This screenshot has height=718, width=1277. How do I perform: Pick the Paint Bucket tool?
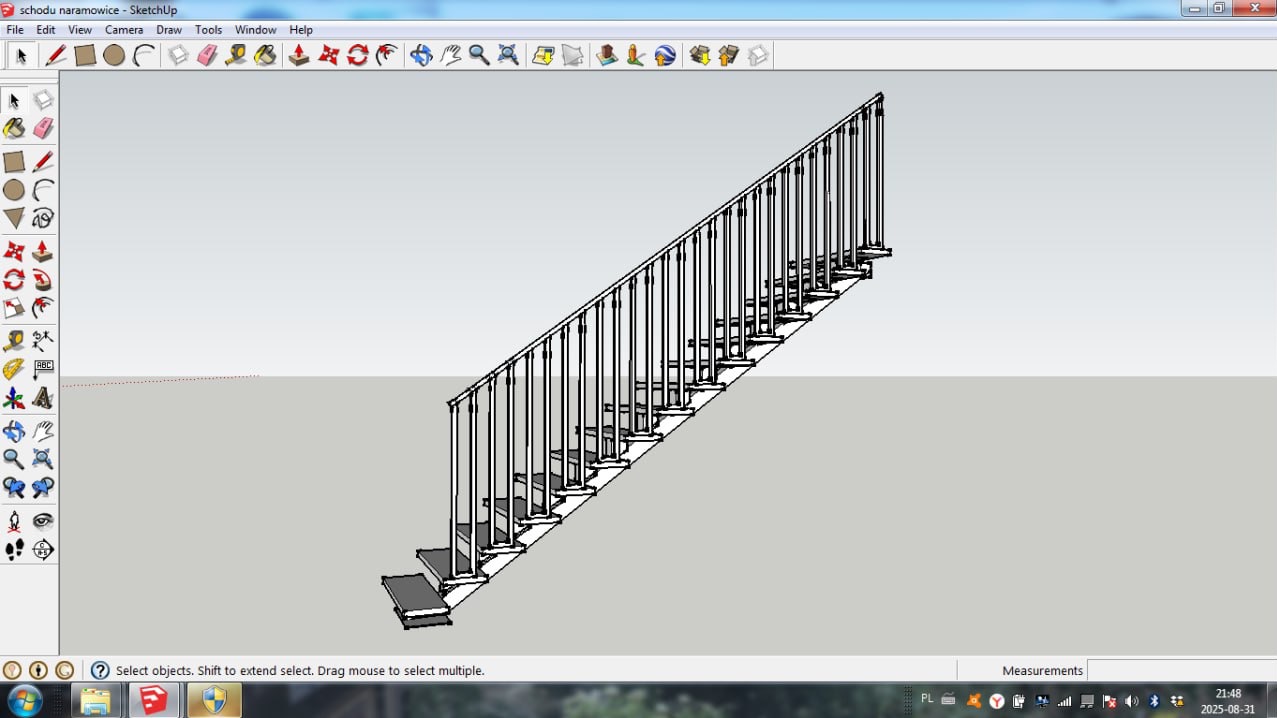pyautogui.click(x=15, y=128)
